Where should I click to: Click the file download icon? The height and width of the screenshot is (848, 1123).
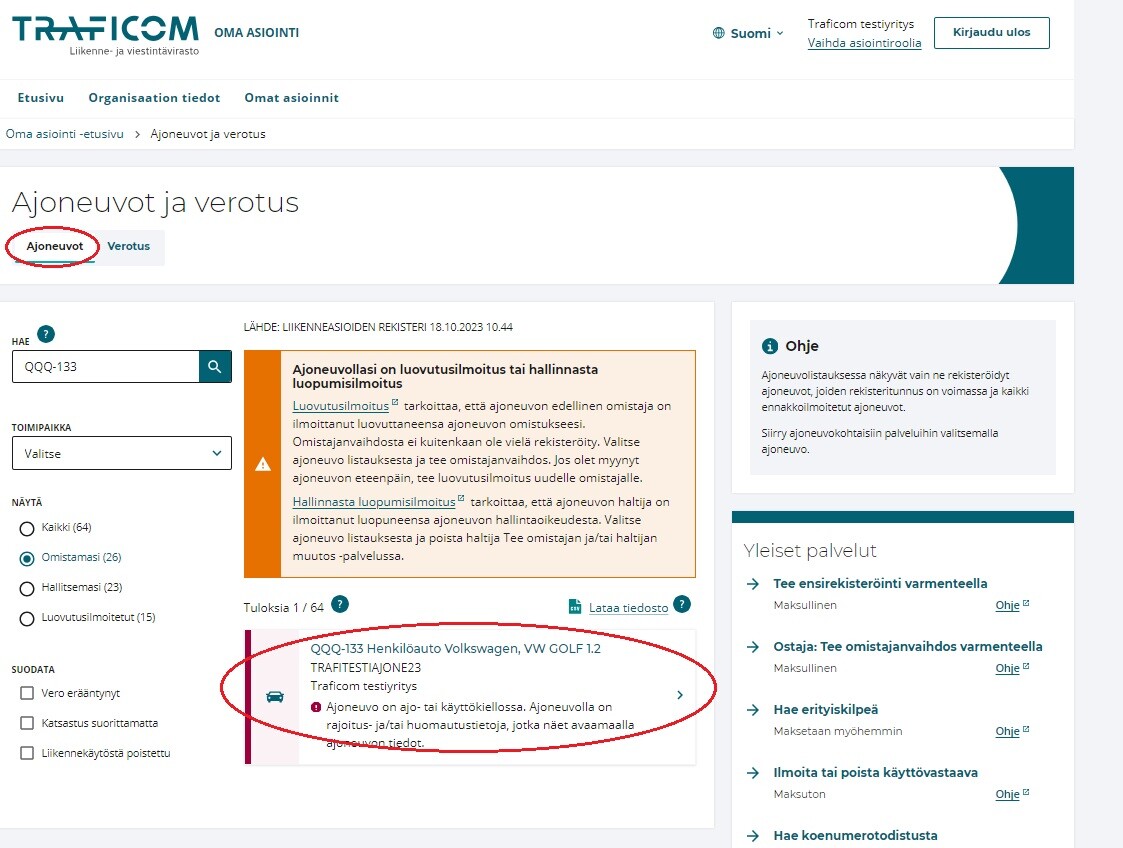pos(575,607)
